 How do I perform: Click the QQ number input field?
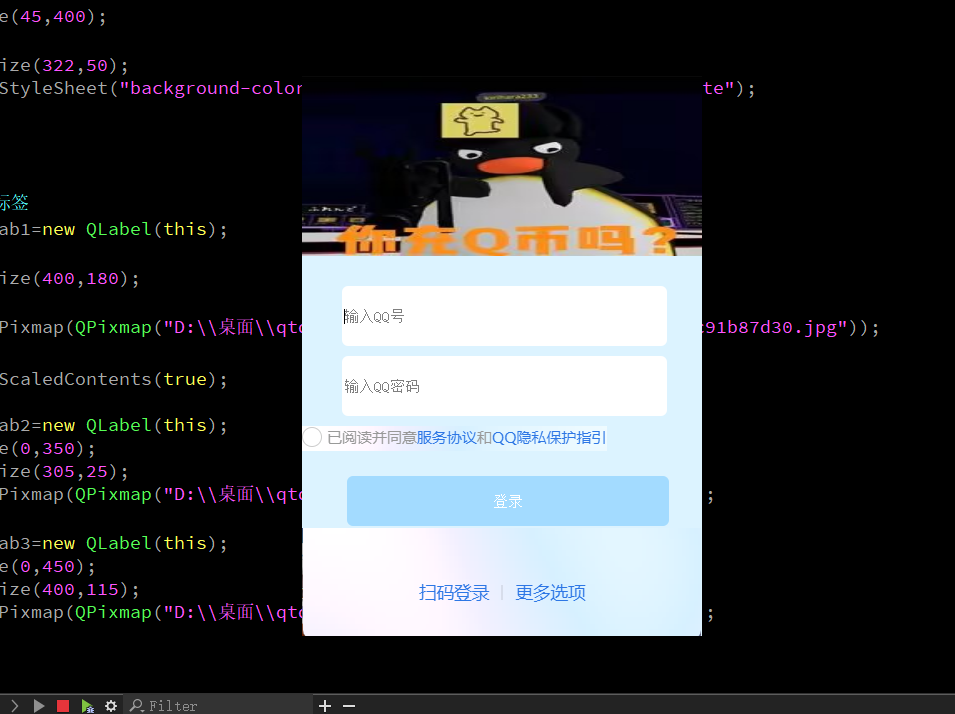504,316
